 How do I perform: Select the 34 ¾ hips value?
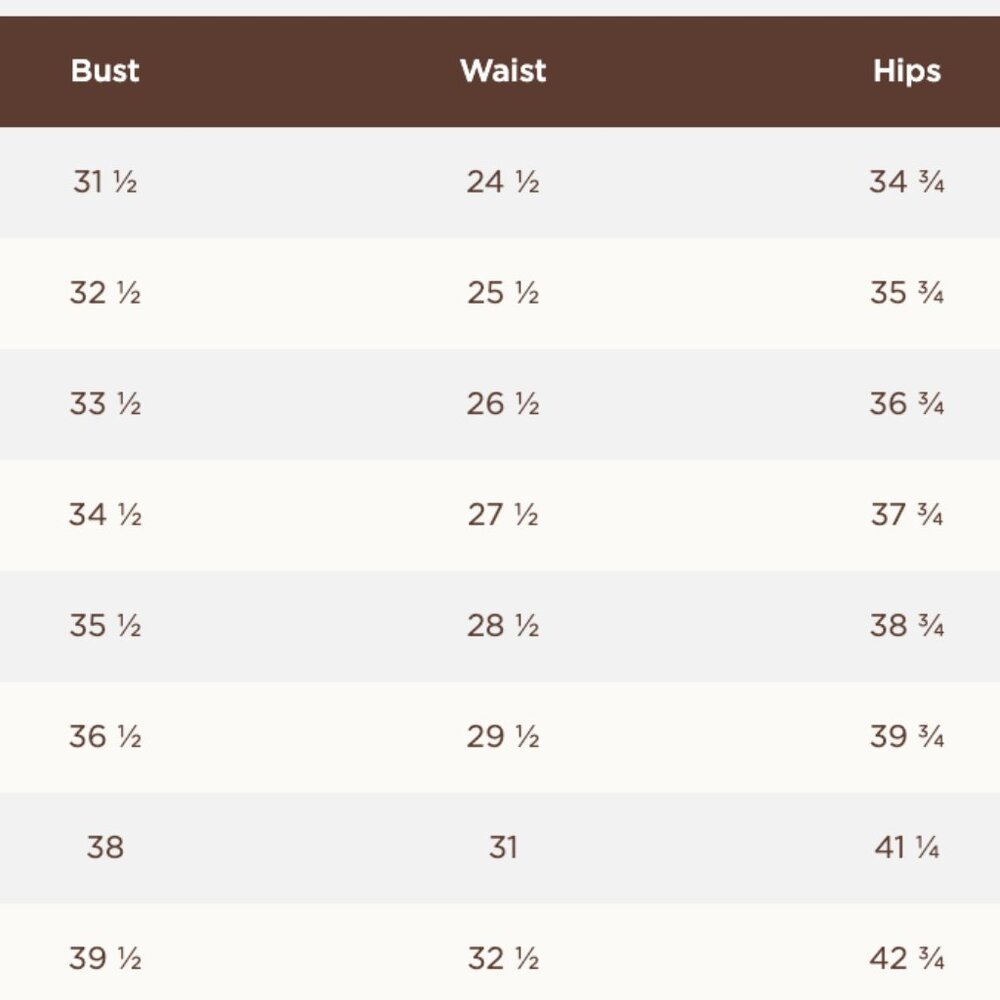tap(907, 182)
